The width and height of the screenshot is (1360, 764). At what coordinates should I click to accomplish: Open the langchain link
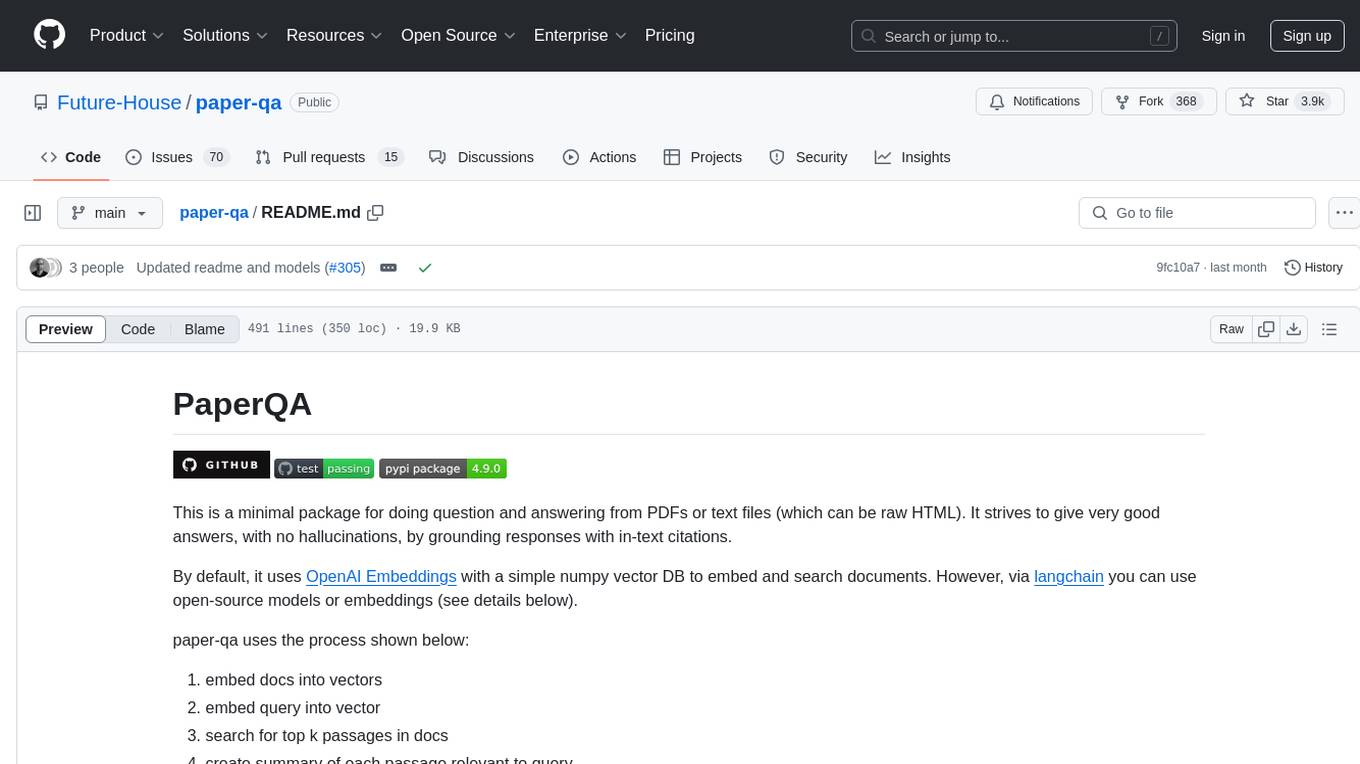pyautogui.click(x=1069, y=576)
